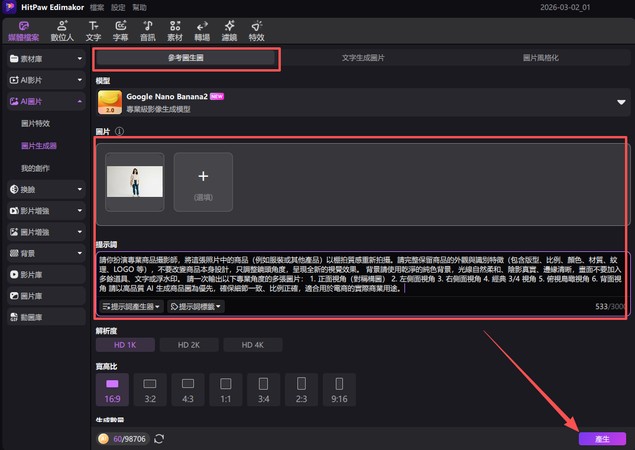
Task: Click the HitPaw Edimakor app logo
Action: coord(9,7)
